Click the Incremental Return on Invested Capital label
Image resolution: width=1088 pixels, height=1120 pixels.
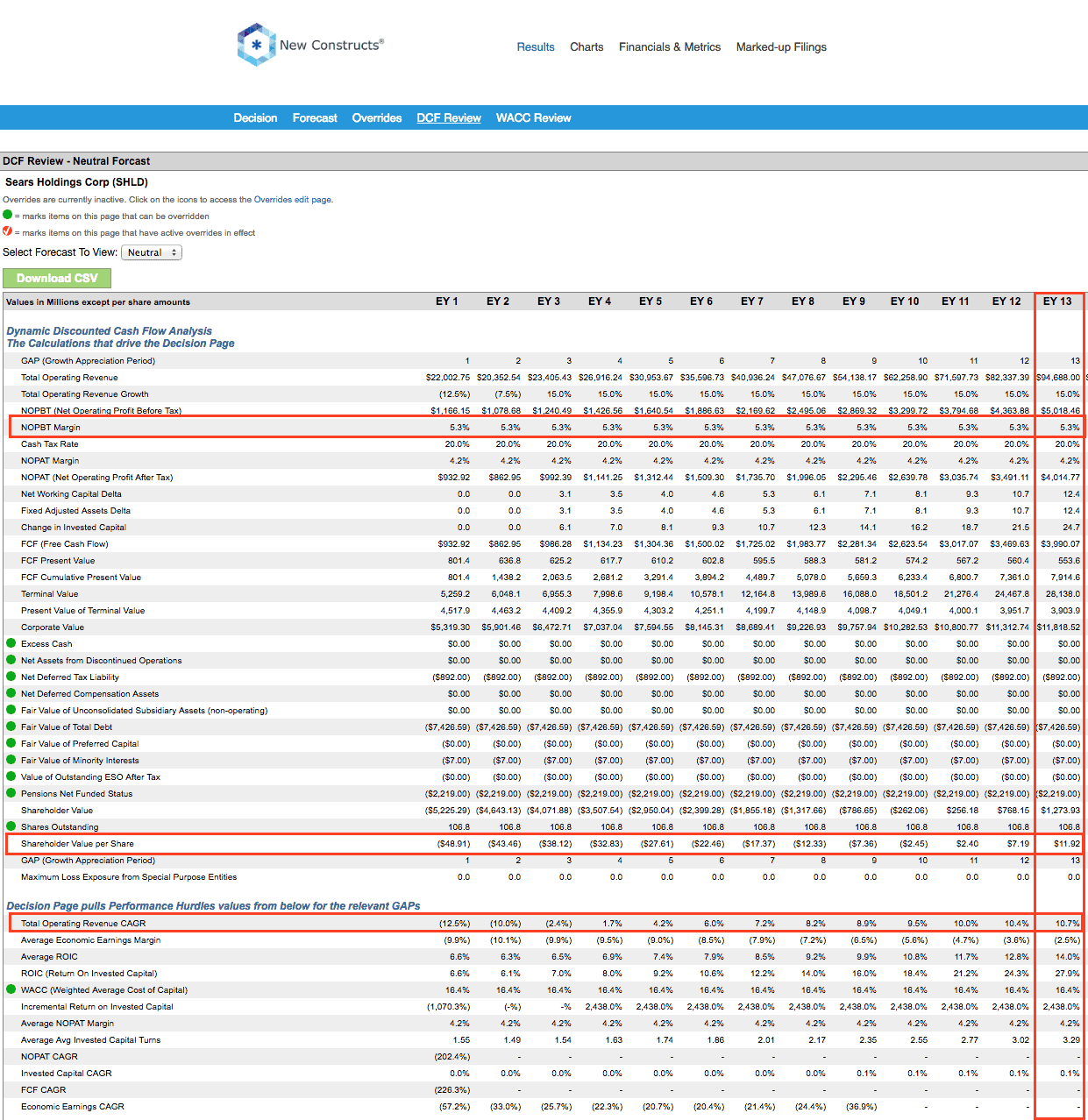(x=97, y=1007)
